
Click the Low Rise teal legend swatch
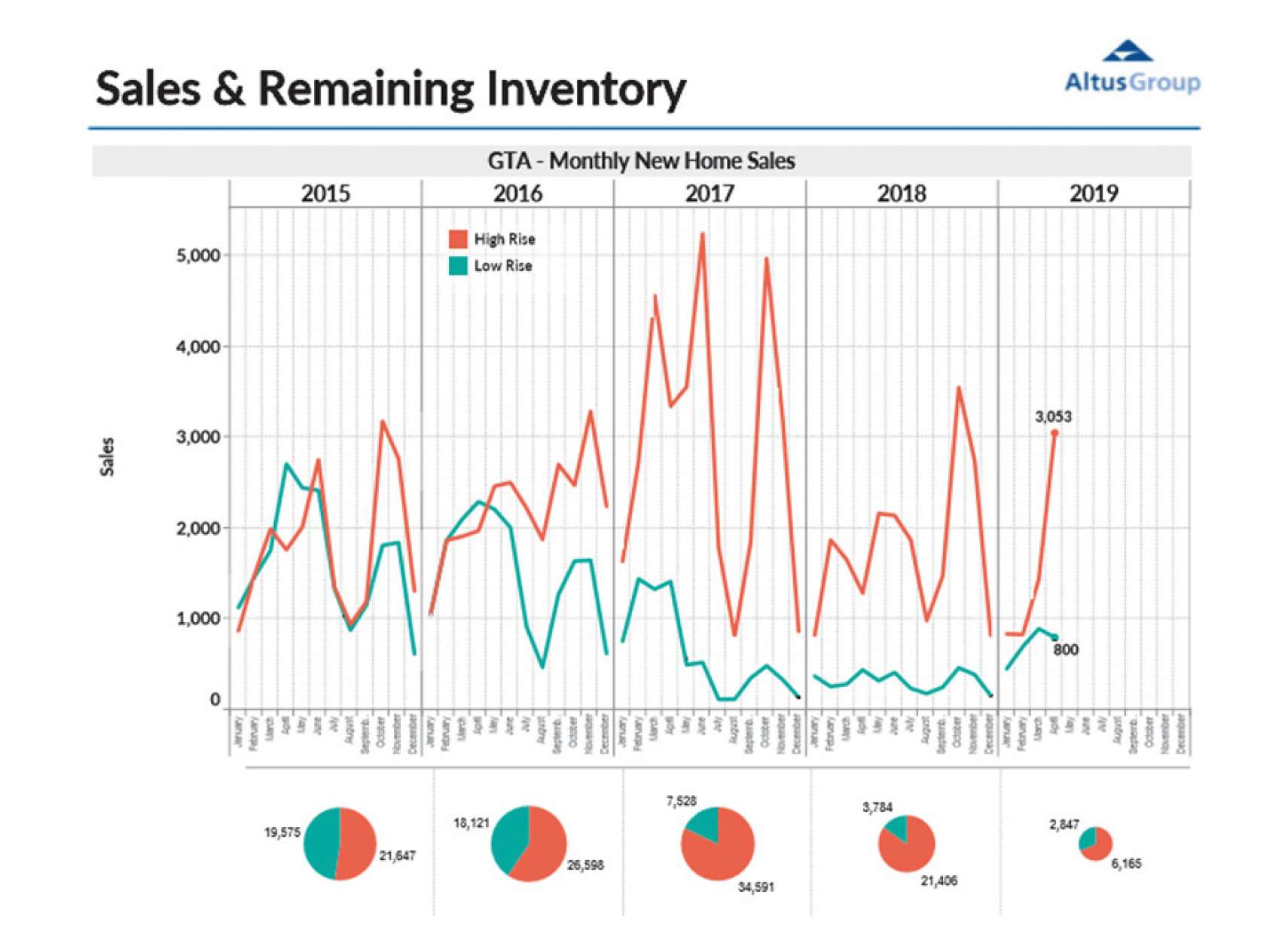458,266
